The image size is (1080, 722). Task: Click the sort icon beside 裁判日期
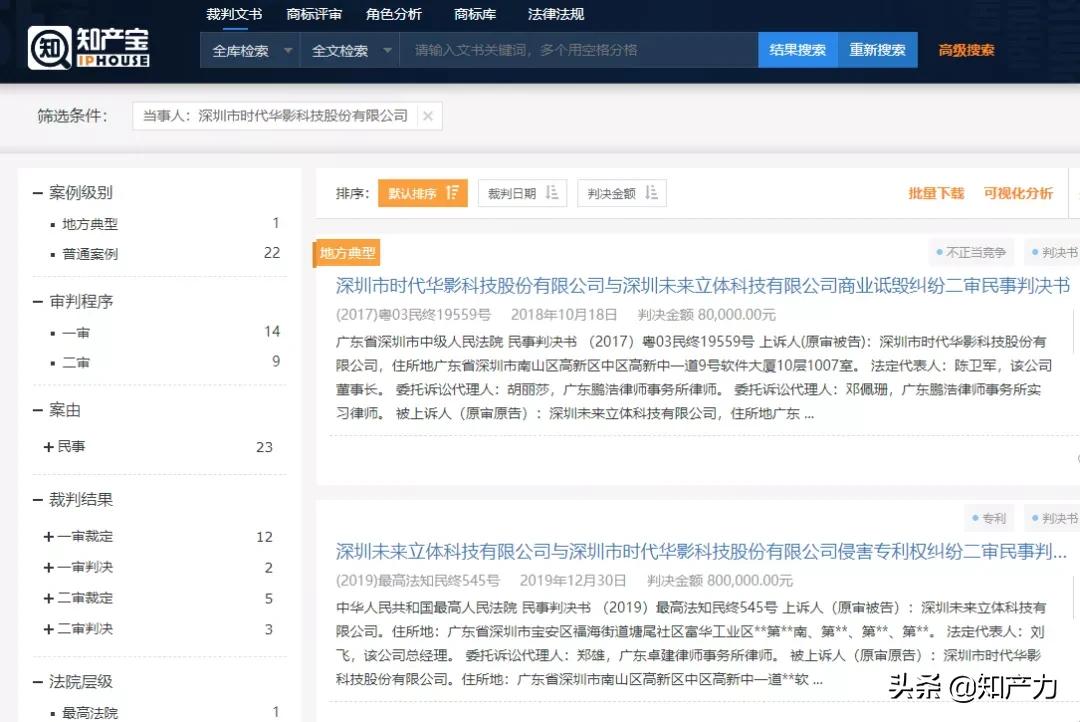pyautogui.click(x=549, y=192)
